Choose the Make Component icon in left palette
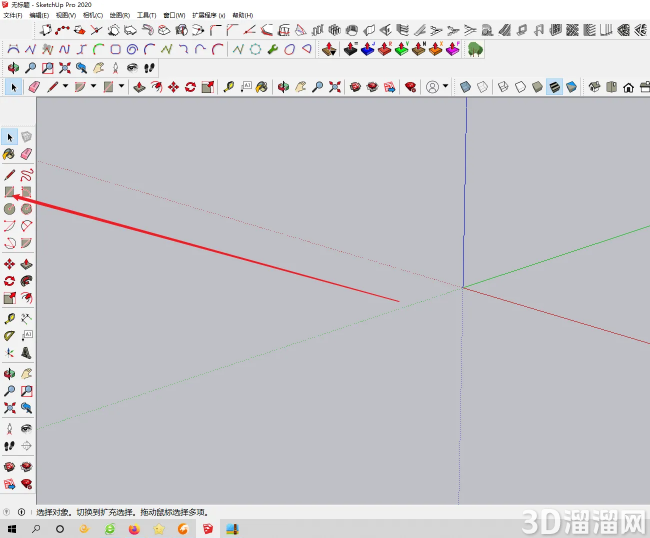The image size is (650, 538). pos(26,137)
